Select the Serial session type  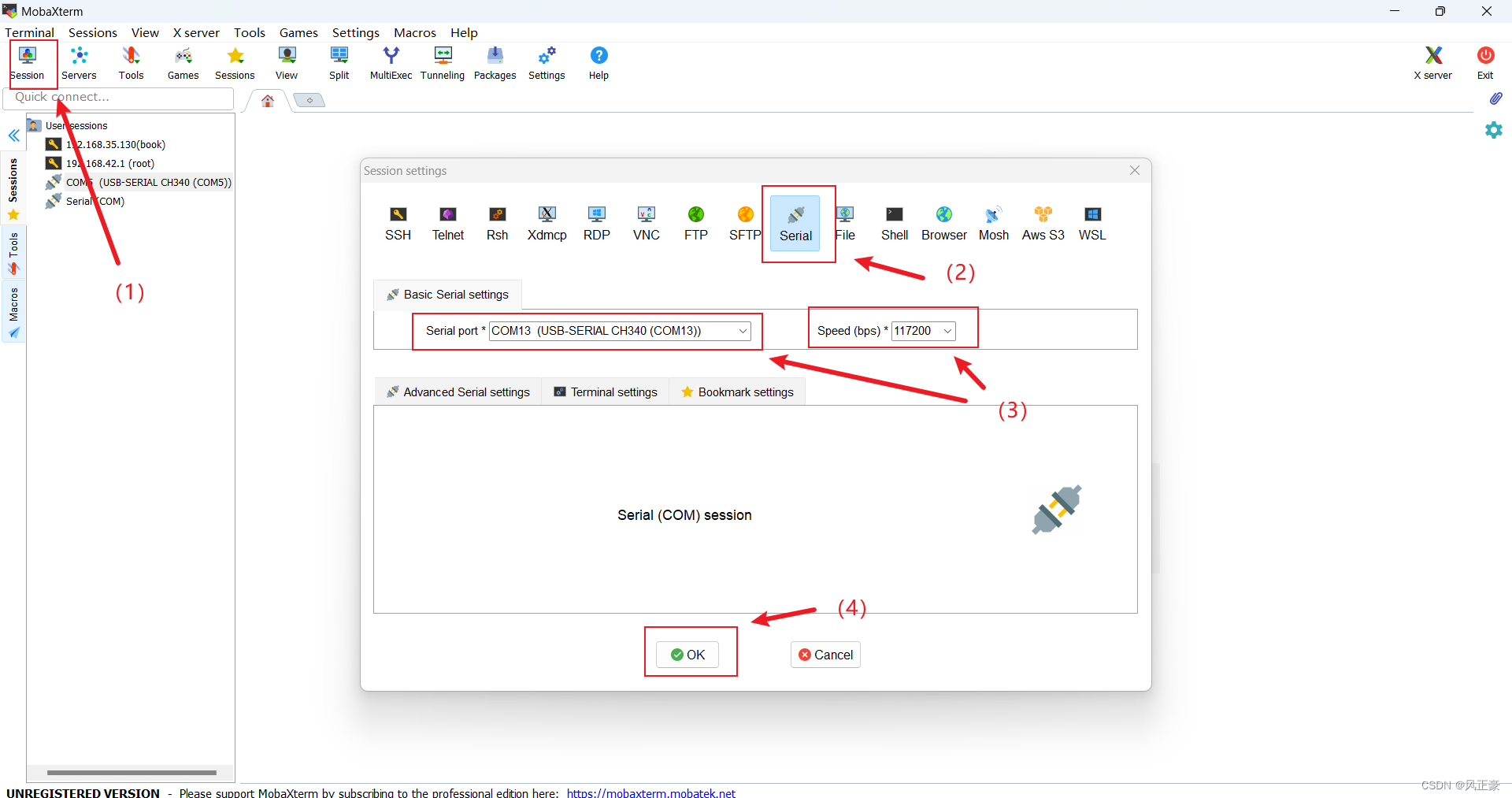795,224
